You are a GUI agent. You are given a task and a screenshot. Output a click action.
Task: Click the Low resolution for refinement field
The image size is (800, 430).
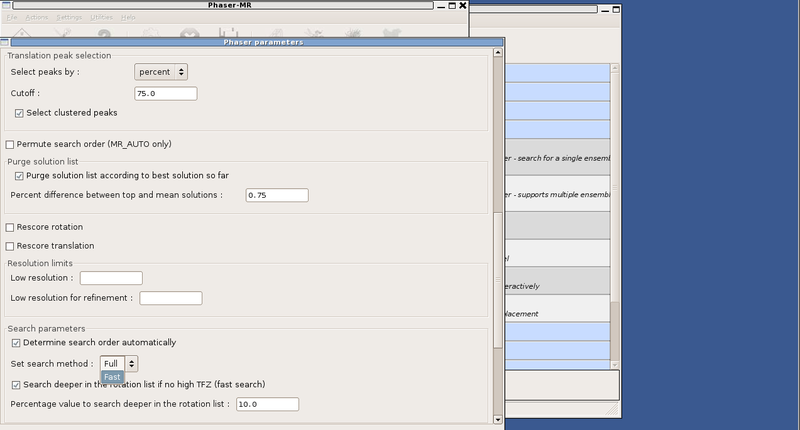coord(171,298)
